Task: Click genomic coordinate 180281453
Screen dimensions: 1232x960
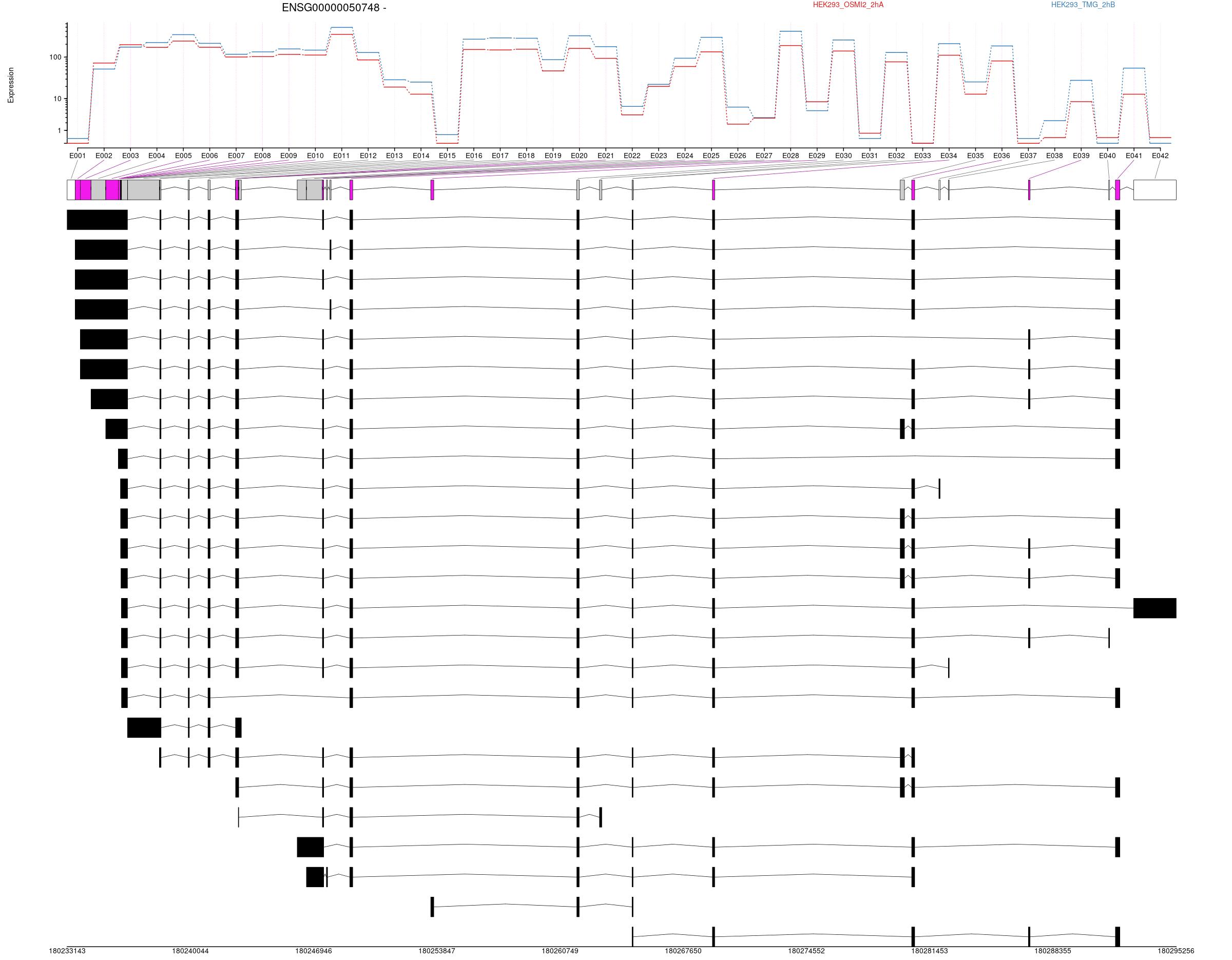Action: (930, 951)
